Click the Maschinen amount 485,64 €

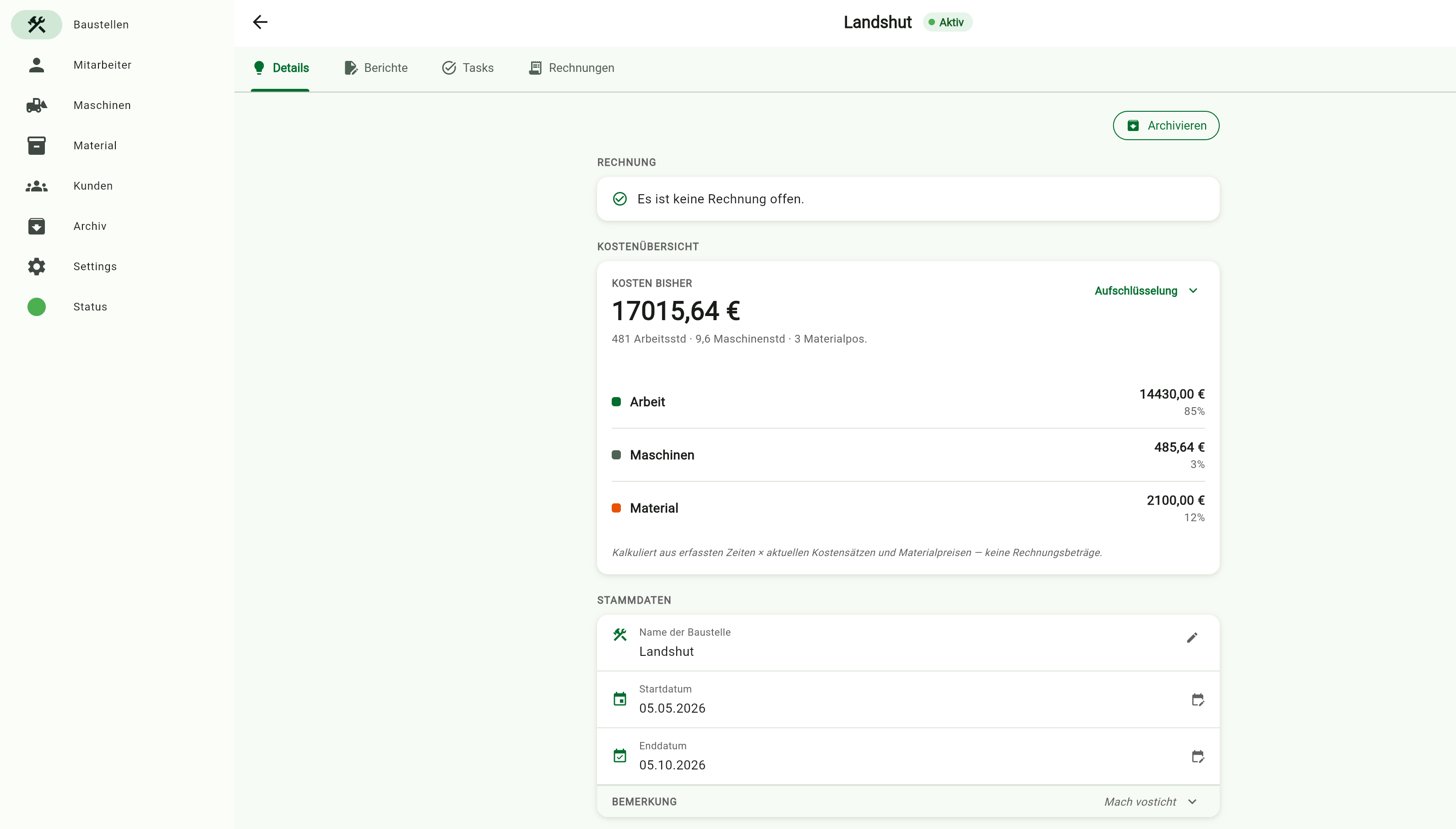[x=1179, y=447]
